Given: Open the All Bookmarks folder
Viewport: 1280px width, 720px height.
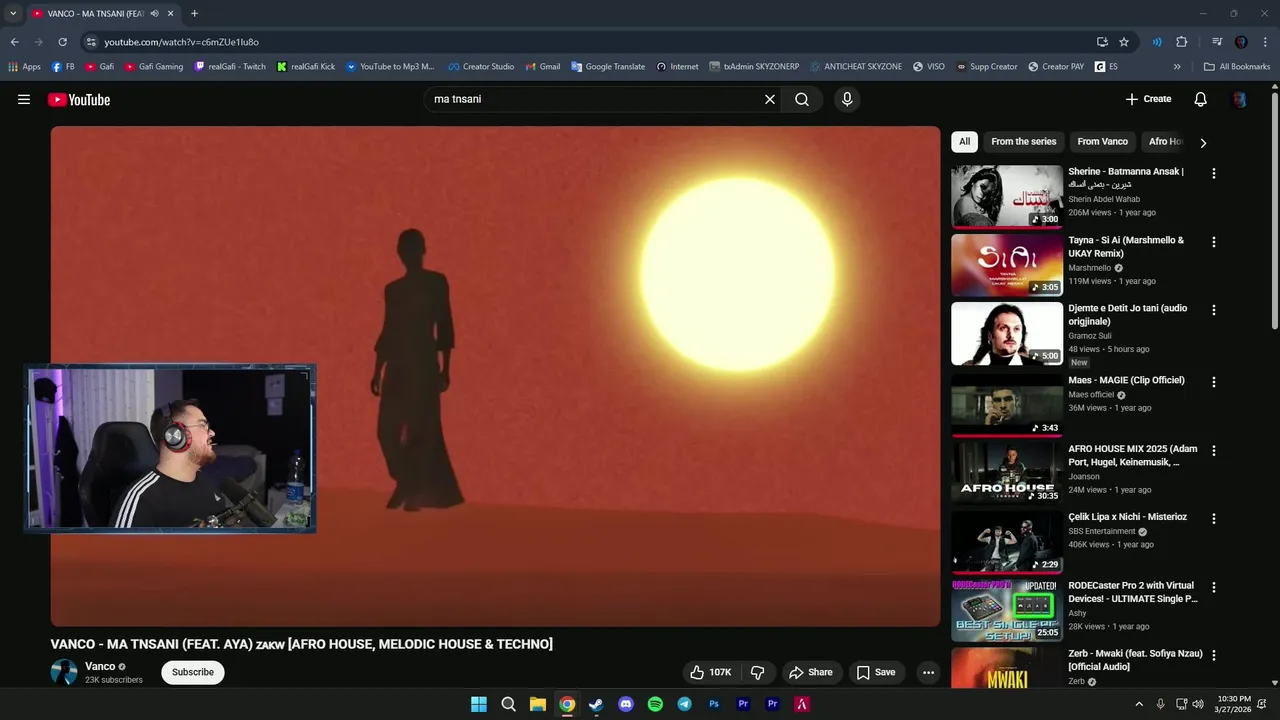Looking at the screenshot, I should click(x=1237, y=67).
